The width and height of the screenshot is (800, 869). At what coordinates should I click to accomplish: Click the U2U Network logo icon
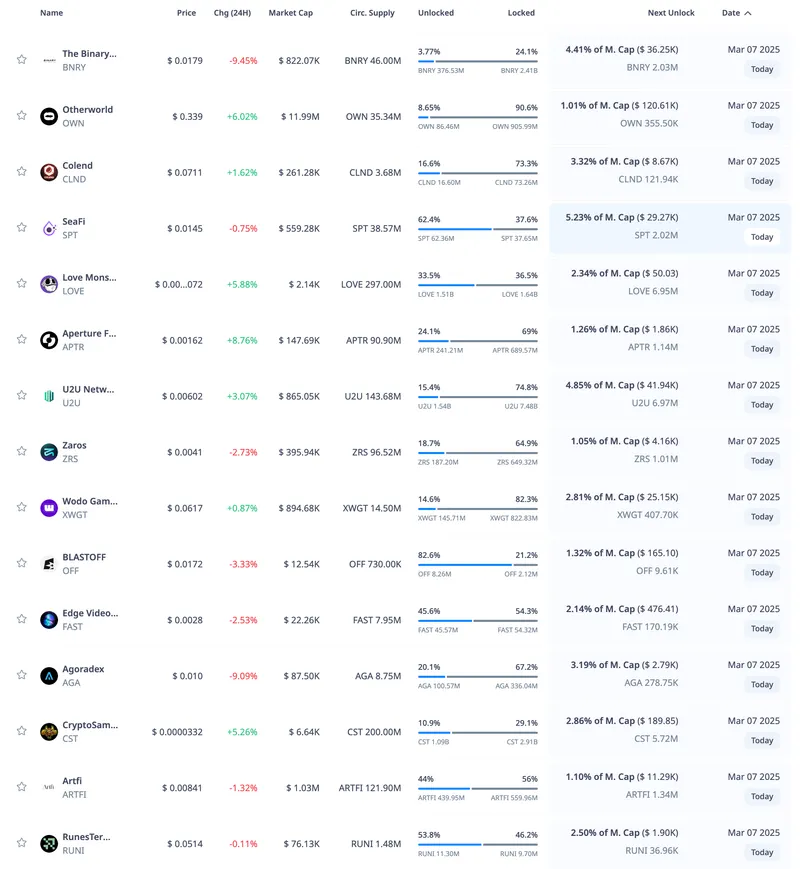(x=48, y=396)
